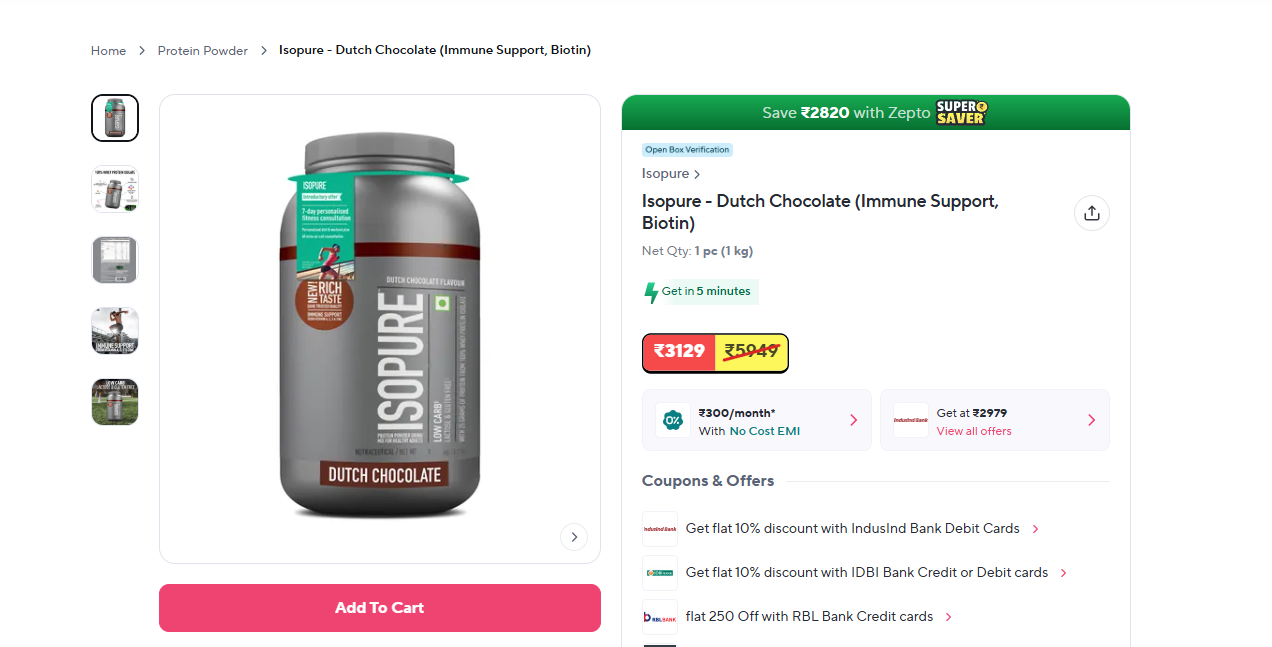Go to Home in the breadcrumb
1272x647 pixels.
pos(108,51)
